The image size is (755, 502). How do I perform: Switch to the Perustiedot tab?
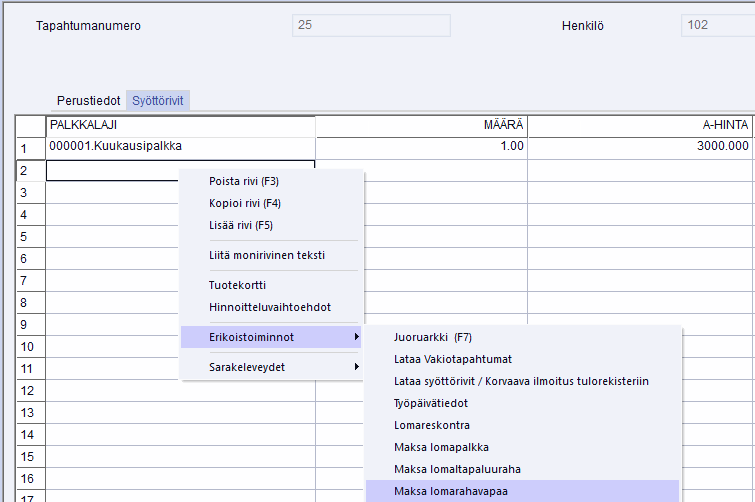pyautogui.click(x=89, y=101)
